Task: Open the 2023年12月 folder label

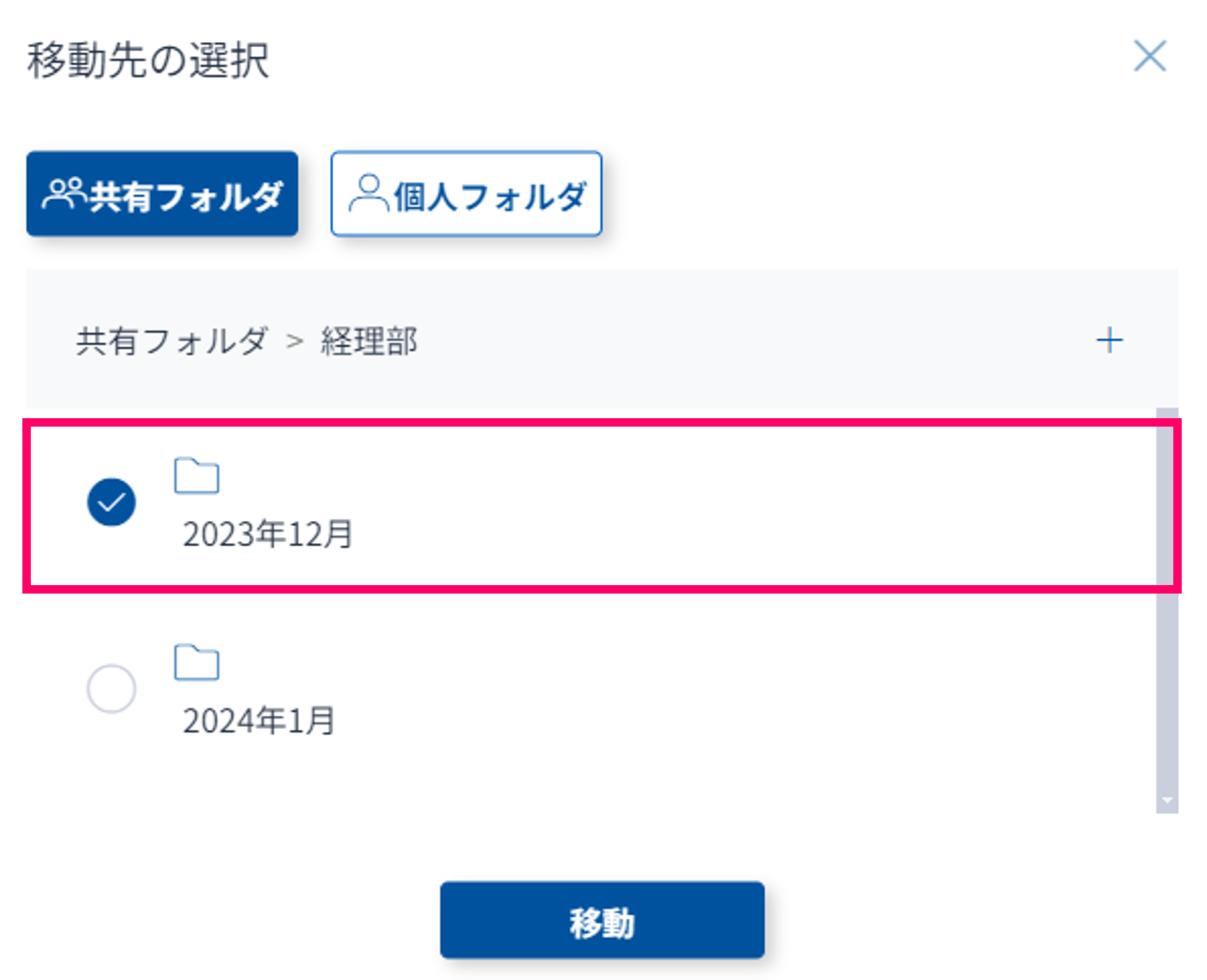Action: [x=267, y=534]
